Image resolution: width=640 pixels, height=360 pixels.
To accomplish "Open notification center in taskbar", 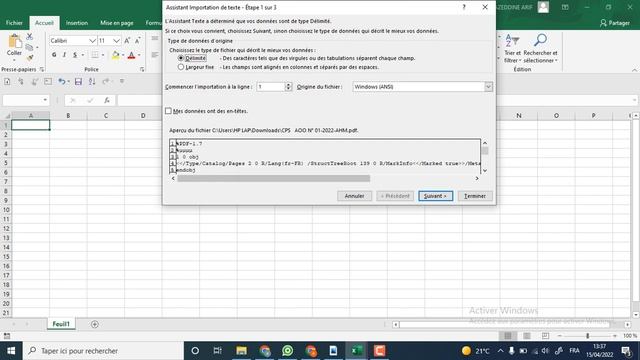I will (x=627, y=351).
